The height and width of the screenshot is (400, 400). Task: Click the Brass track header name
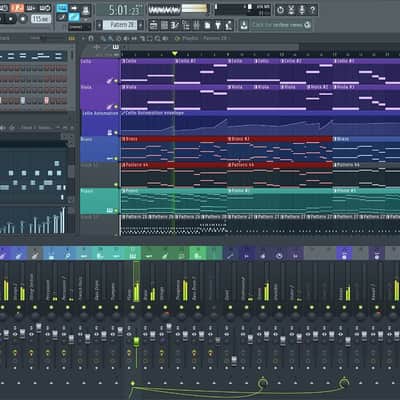click(87, 139)
